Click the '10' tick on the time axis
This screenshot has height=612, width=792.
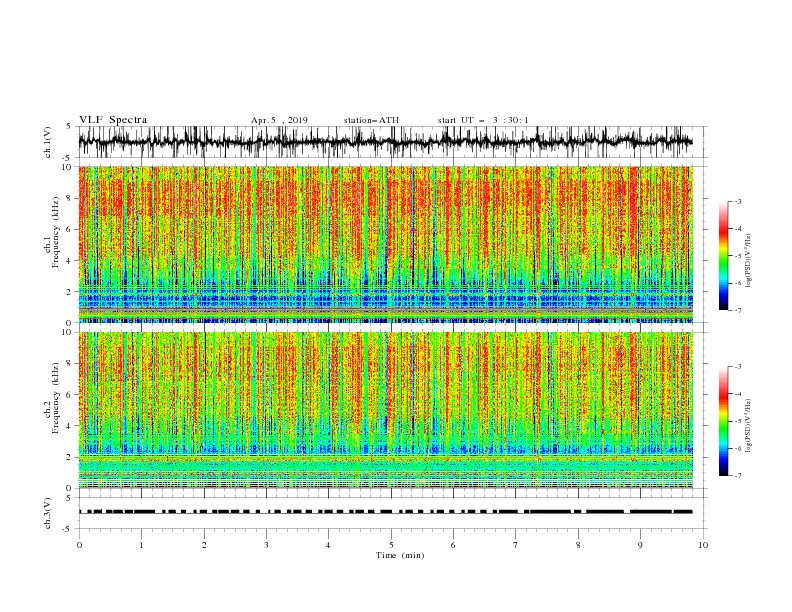(x=703, y=545)
